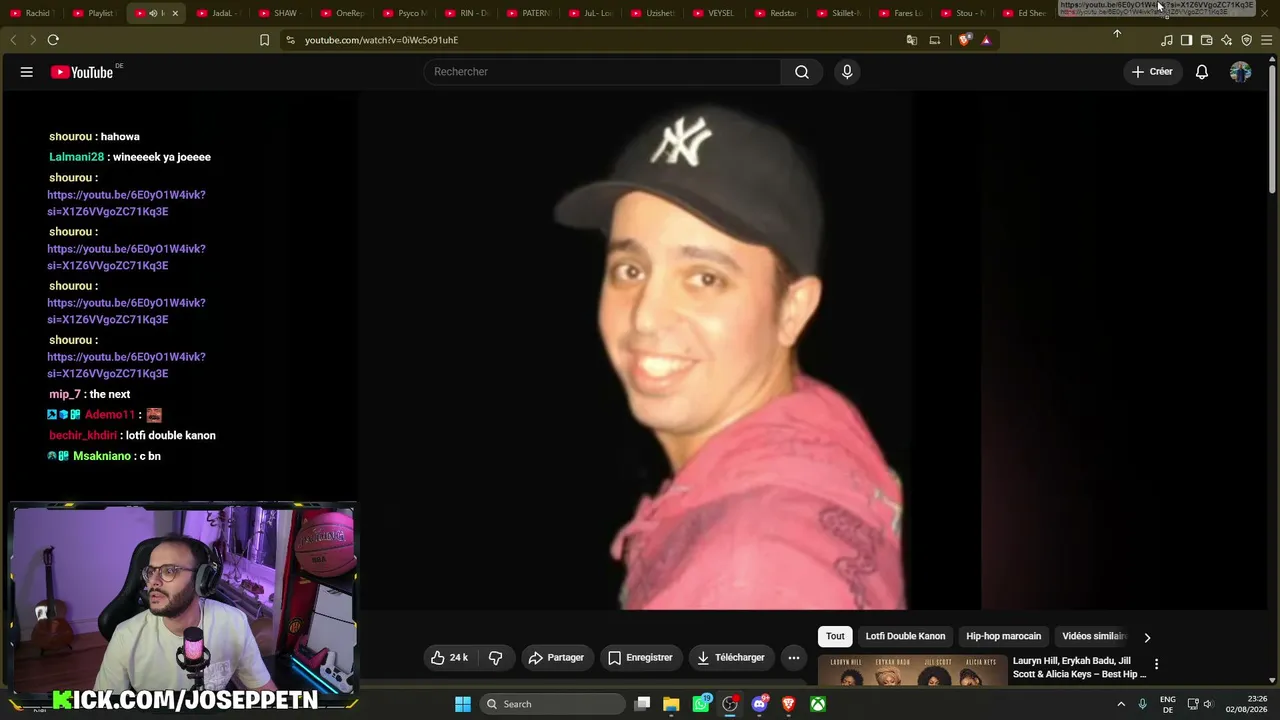
Task: Open the media control music-note icon
Action: click(1166, 40)
